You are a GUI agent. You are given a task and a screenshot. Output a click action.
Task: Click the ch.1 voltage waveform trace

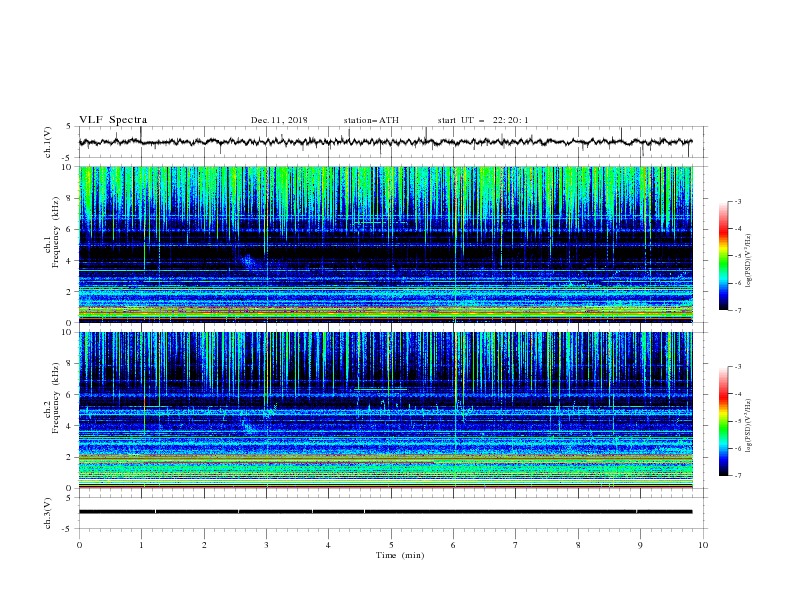(x=385, y=142)
